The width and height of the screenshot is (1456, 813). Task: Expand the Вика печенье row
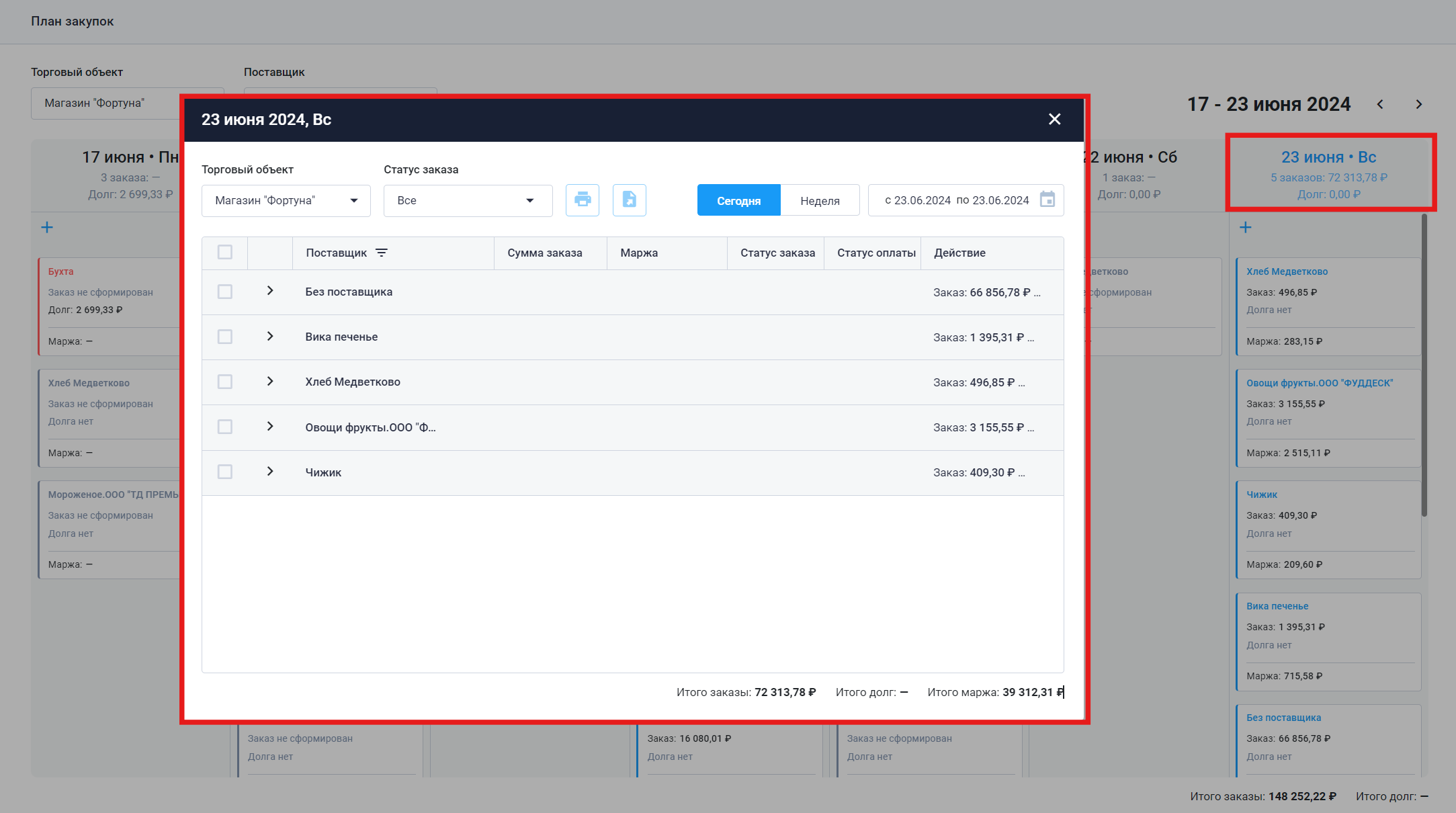270,336
